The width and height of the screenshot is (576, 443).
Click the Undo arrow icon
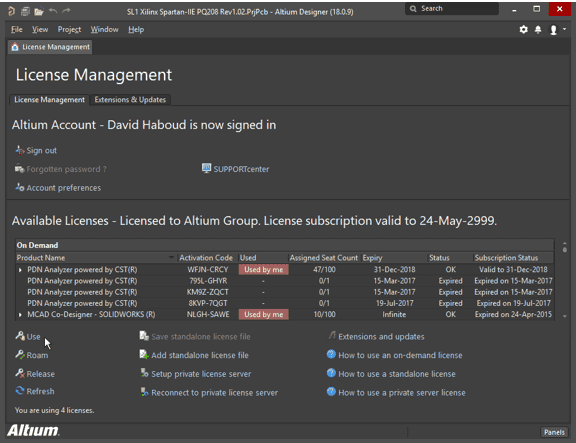point(53,11)
